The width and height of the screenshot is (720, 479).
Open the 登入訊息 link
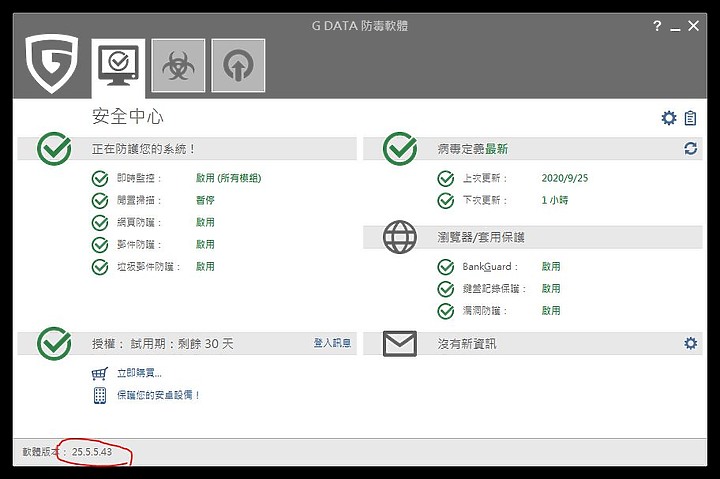tap(332, 343)
